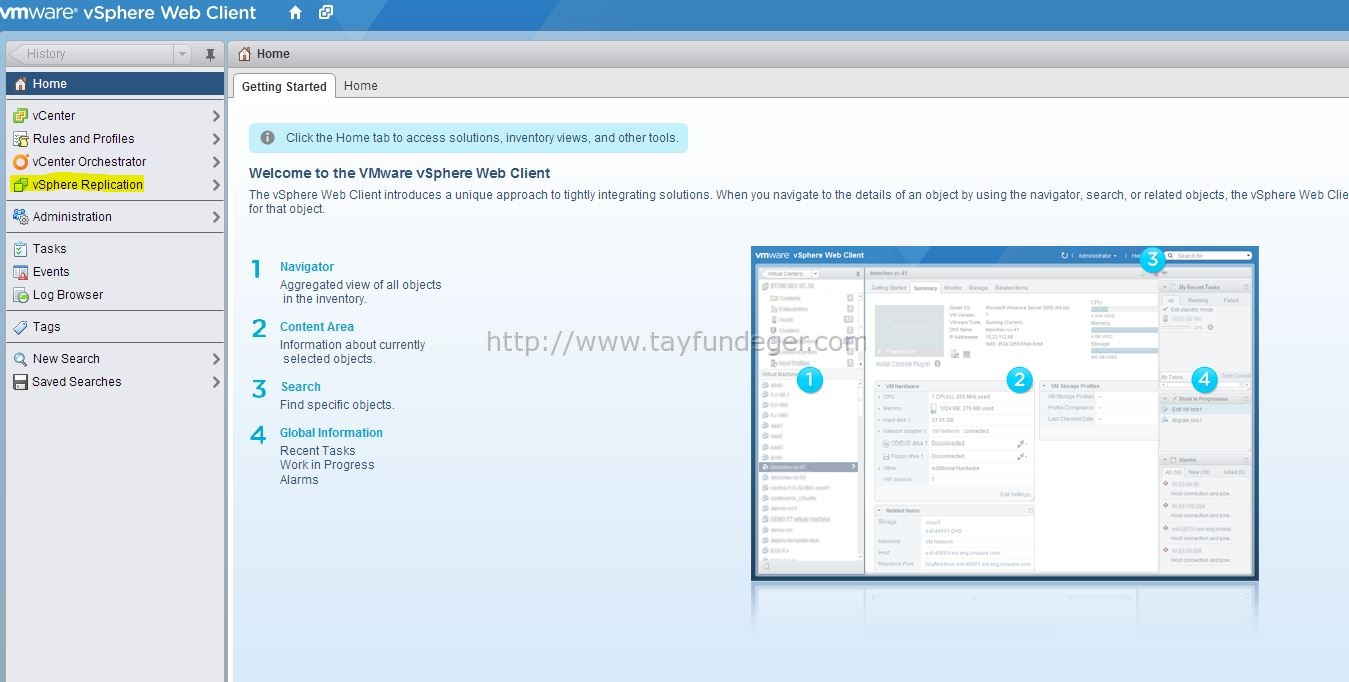Open New Search in the navigator
The image size is (1349, 682).
(115, 359)
